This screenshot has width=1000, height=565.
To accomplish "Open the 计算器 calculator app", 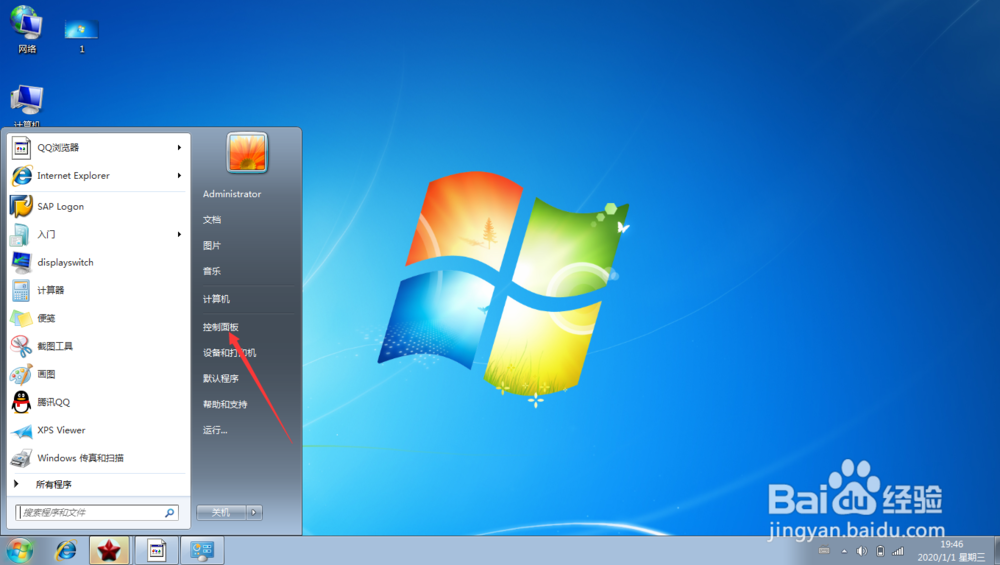I will tap(98, 290).
